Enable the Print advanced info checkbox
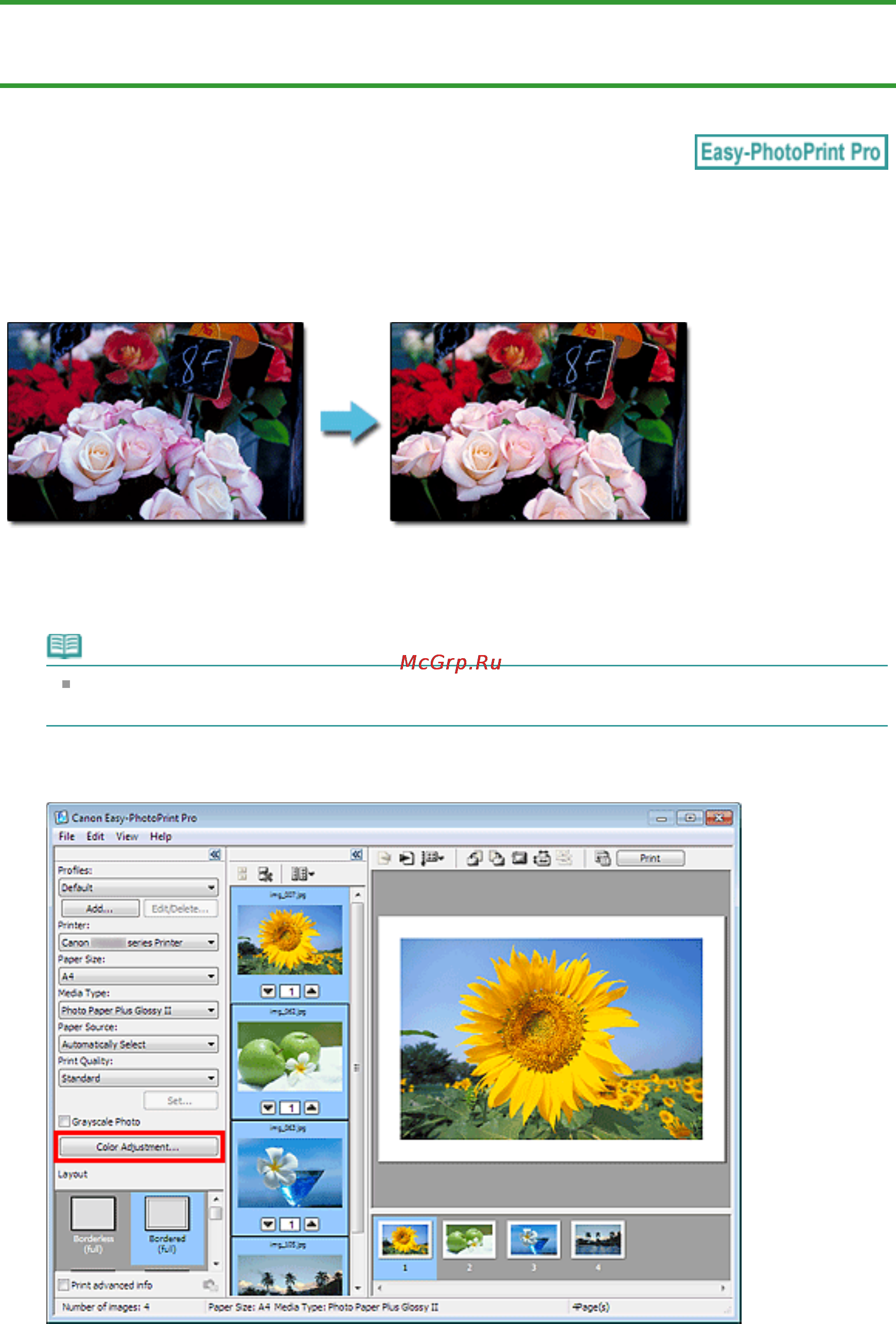This screenshot has height=1324, width=896. tap(64, 1285)
